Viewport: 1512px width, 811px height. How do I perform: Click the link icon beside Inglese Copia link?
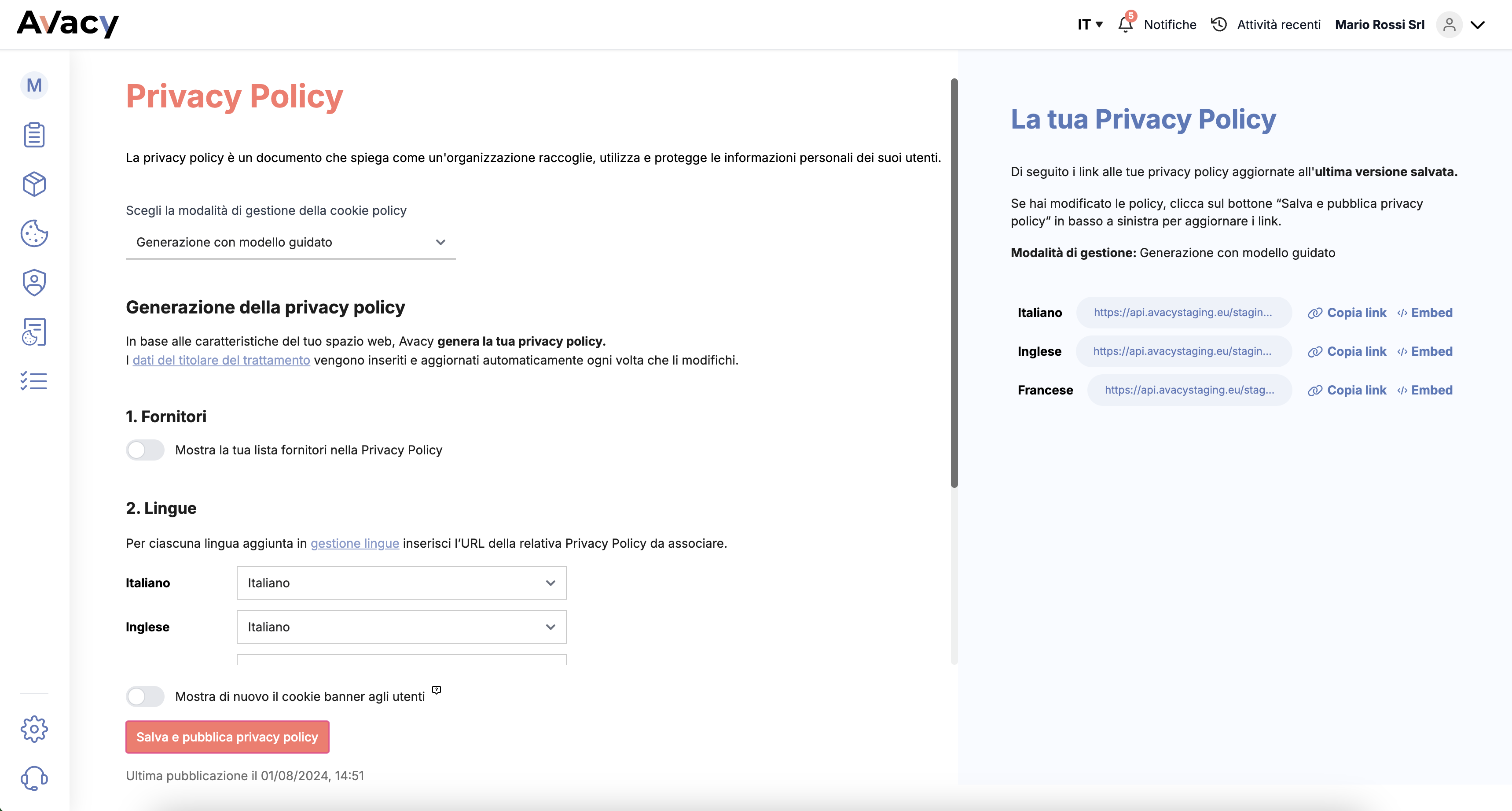(1315, 352)
